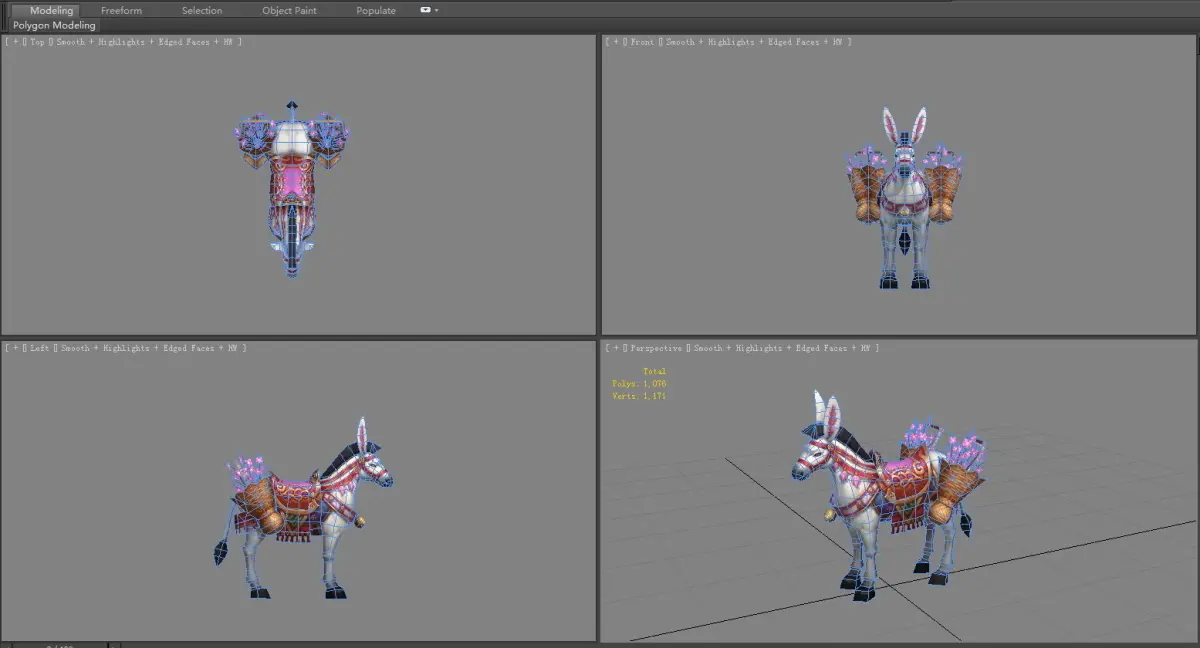Open the ribbon display options dropdown arrow

(x=437, y=10)
